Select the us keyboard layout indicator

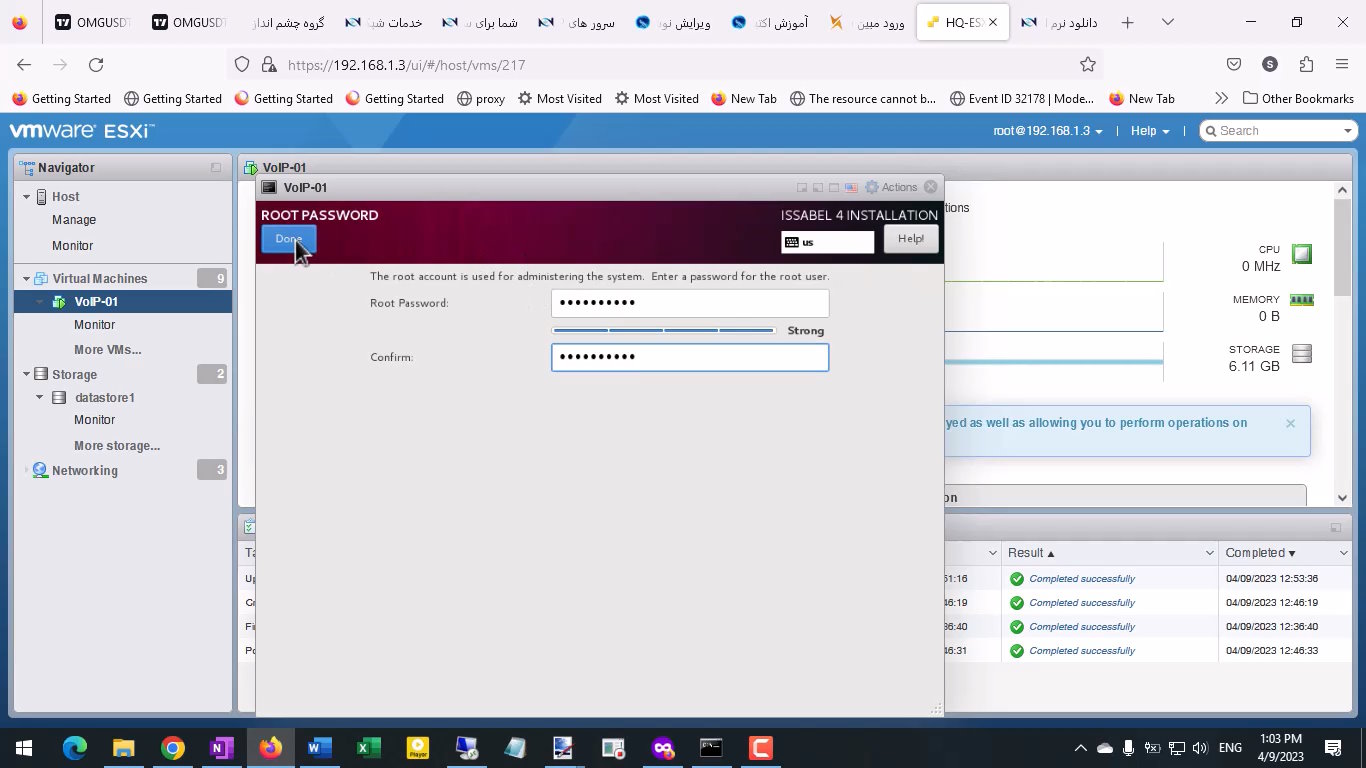click(x=828, y=242)
